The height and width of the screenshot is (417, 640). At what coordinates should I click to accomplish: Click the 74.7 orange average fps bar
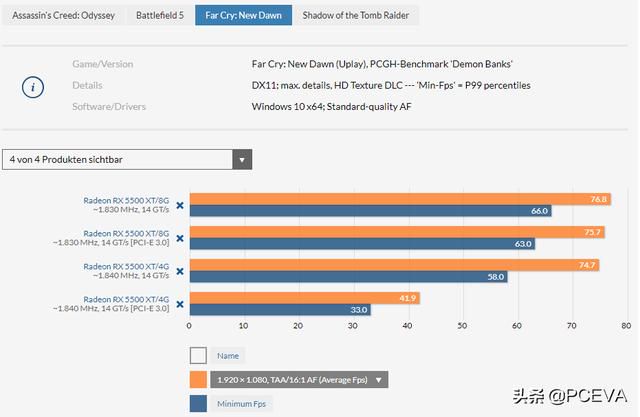click(394, 265)
